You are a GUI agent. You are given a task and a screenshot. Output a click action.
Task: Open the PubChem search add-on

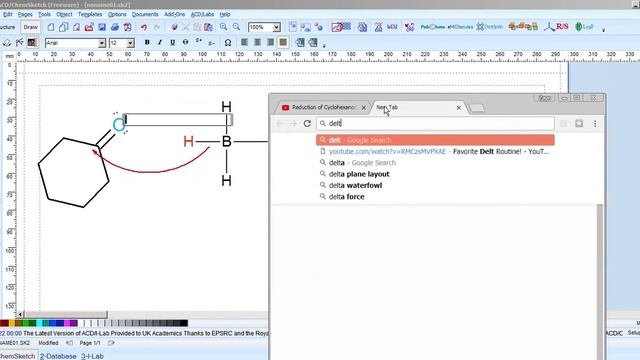[x=433, y=27]
